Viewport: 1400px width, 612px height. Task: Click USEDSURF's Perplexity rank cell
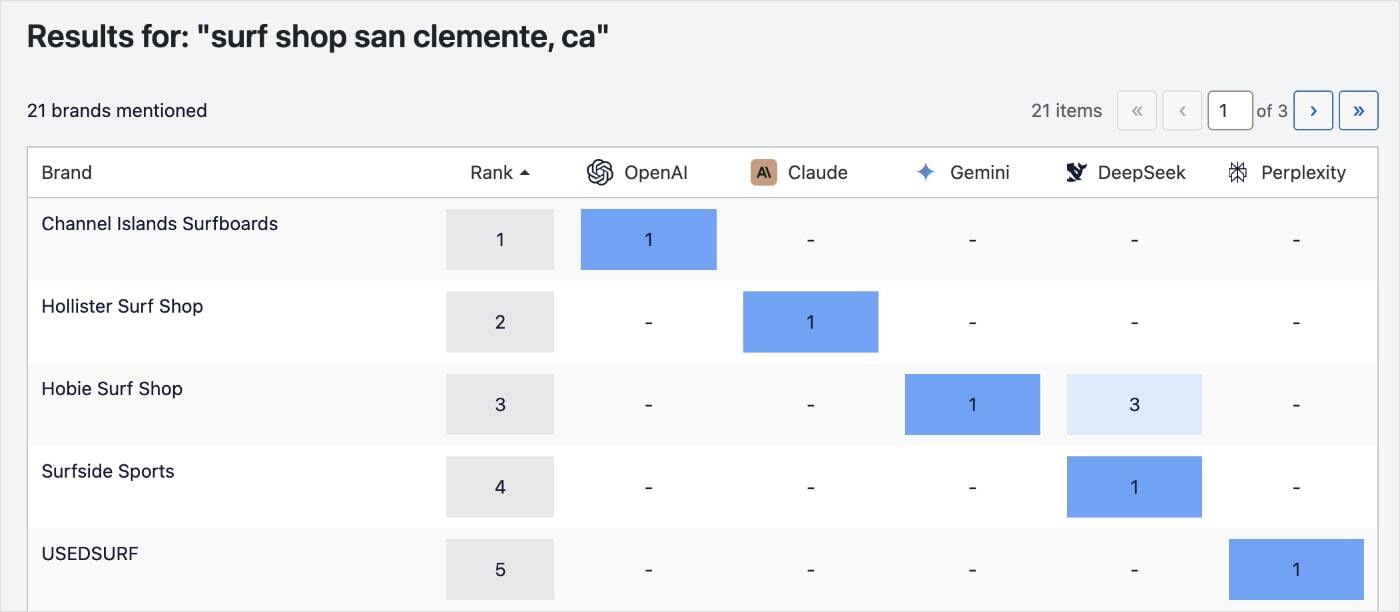tap(1296, 570)
